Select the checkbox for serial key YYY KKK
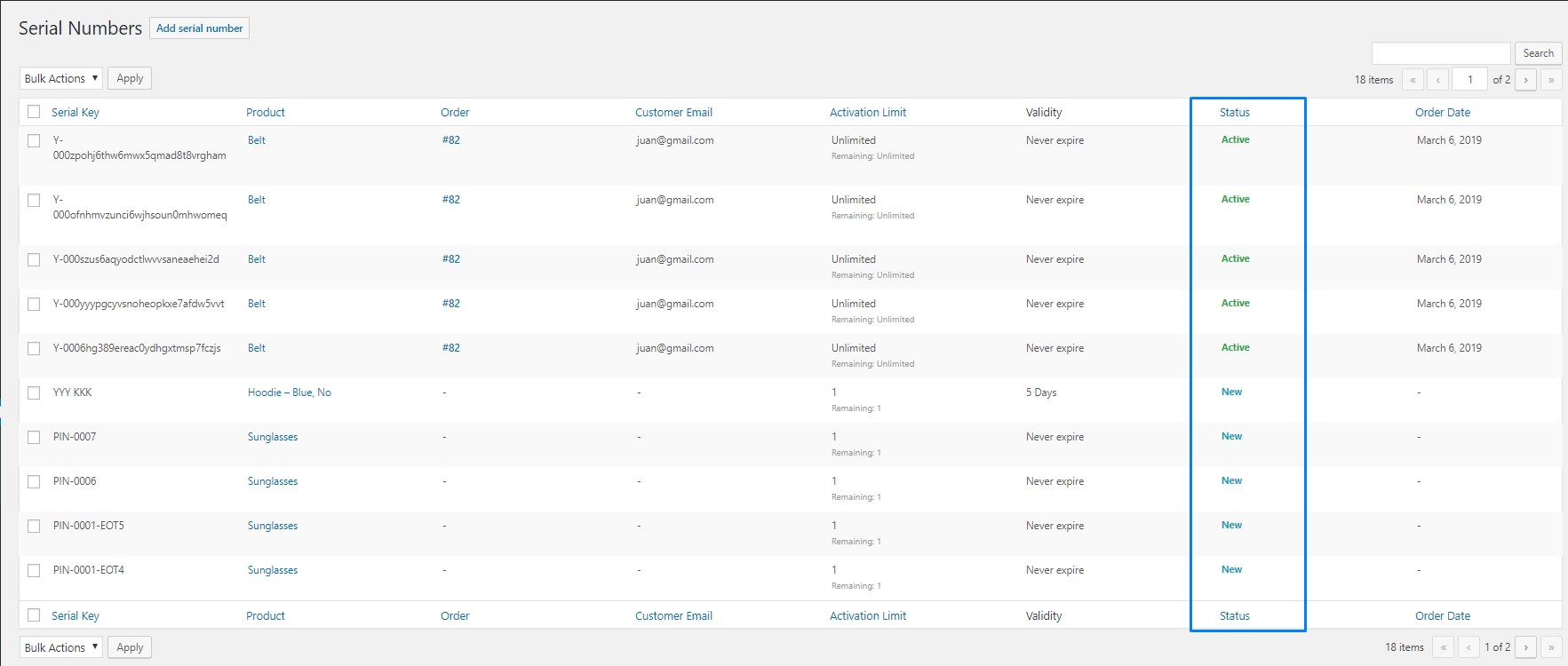 pyautogui.click(x=34, y=392)
